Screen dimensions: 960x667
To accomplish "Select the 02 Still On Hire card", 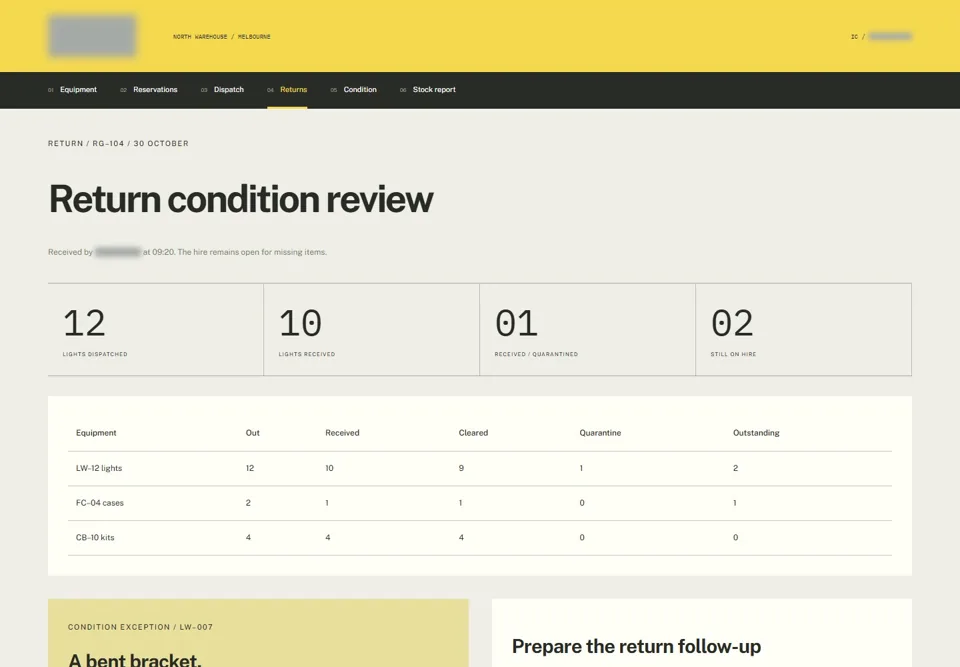I will pyautogui.click(x=804, y=330).
